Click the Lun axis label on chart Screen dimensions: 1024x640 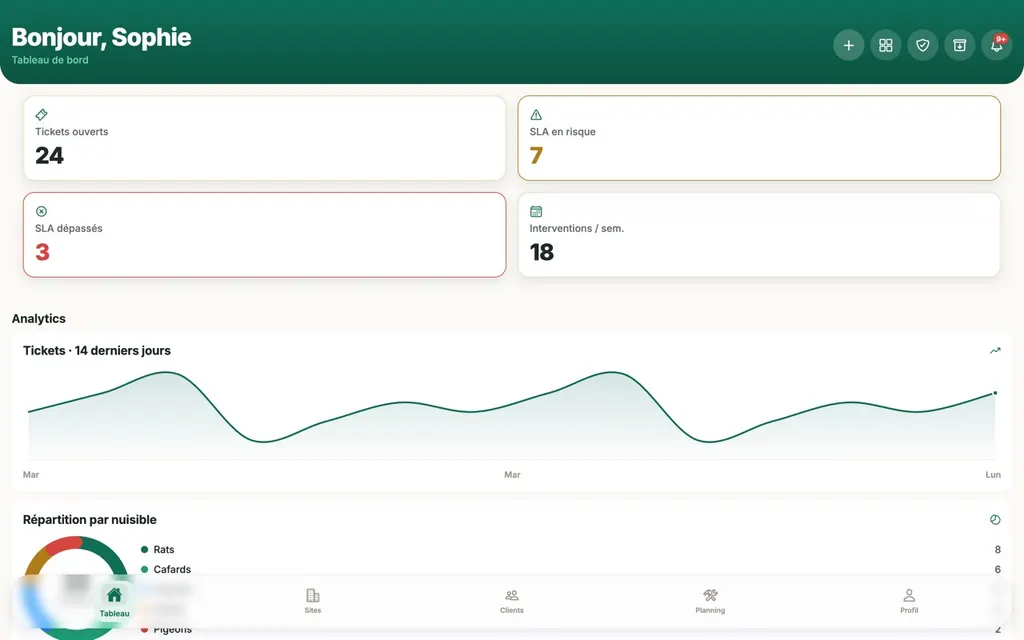993,475
